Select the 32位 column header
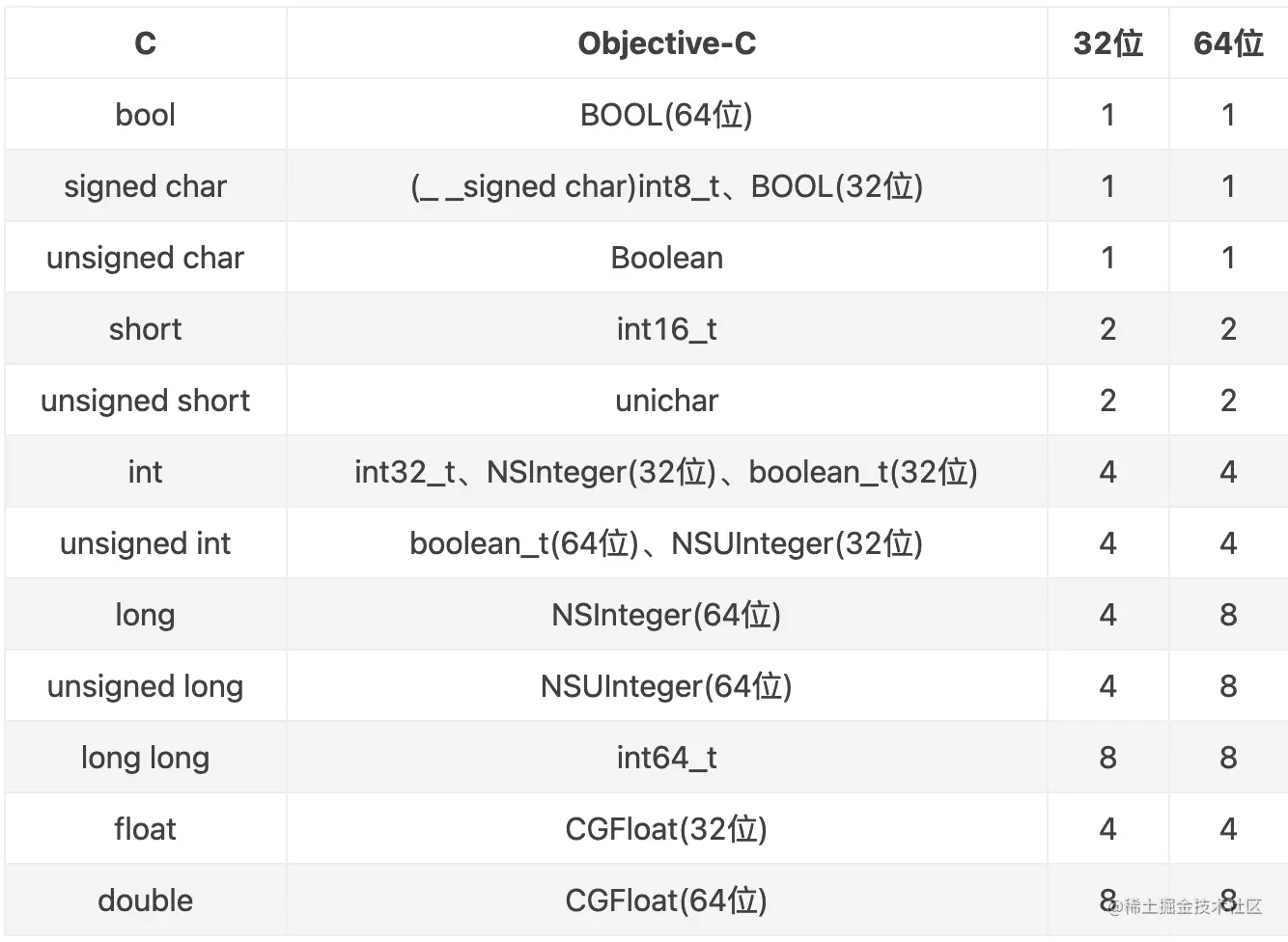 point(1107,43)
